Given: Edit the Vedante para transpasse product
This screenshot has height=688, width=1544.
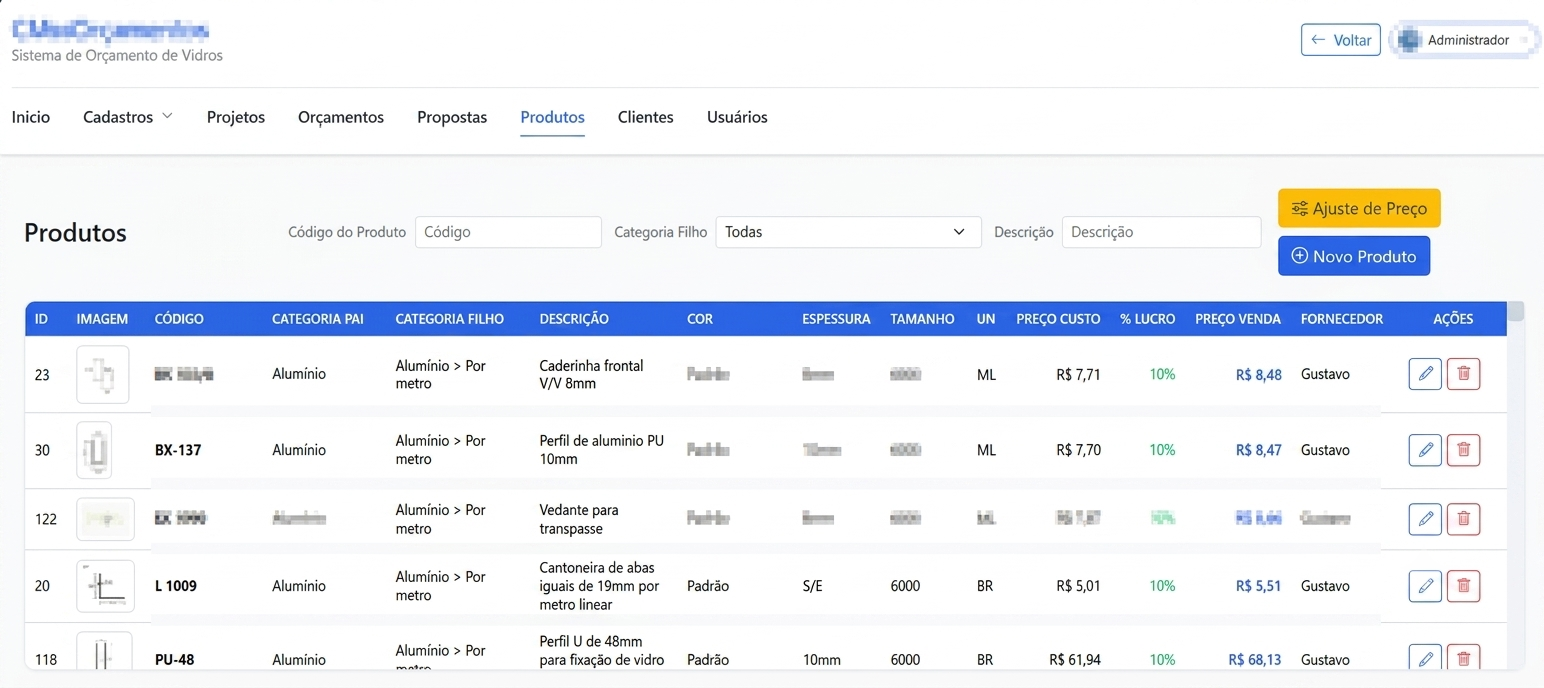Looking at the screenshot, I should point(1425,519).
